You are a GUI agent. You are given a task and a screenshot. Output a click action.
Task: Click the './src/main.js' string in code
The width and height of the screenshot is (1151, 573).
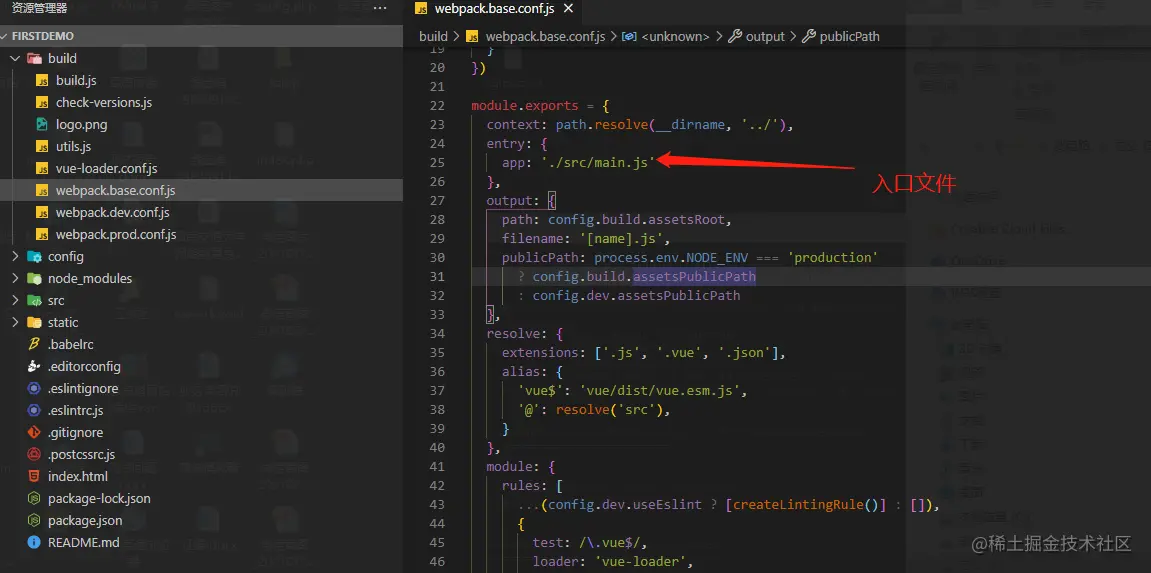pyautogui.click(x=597, y=162)
